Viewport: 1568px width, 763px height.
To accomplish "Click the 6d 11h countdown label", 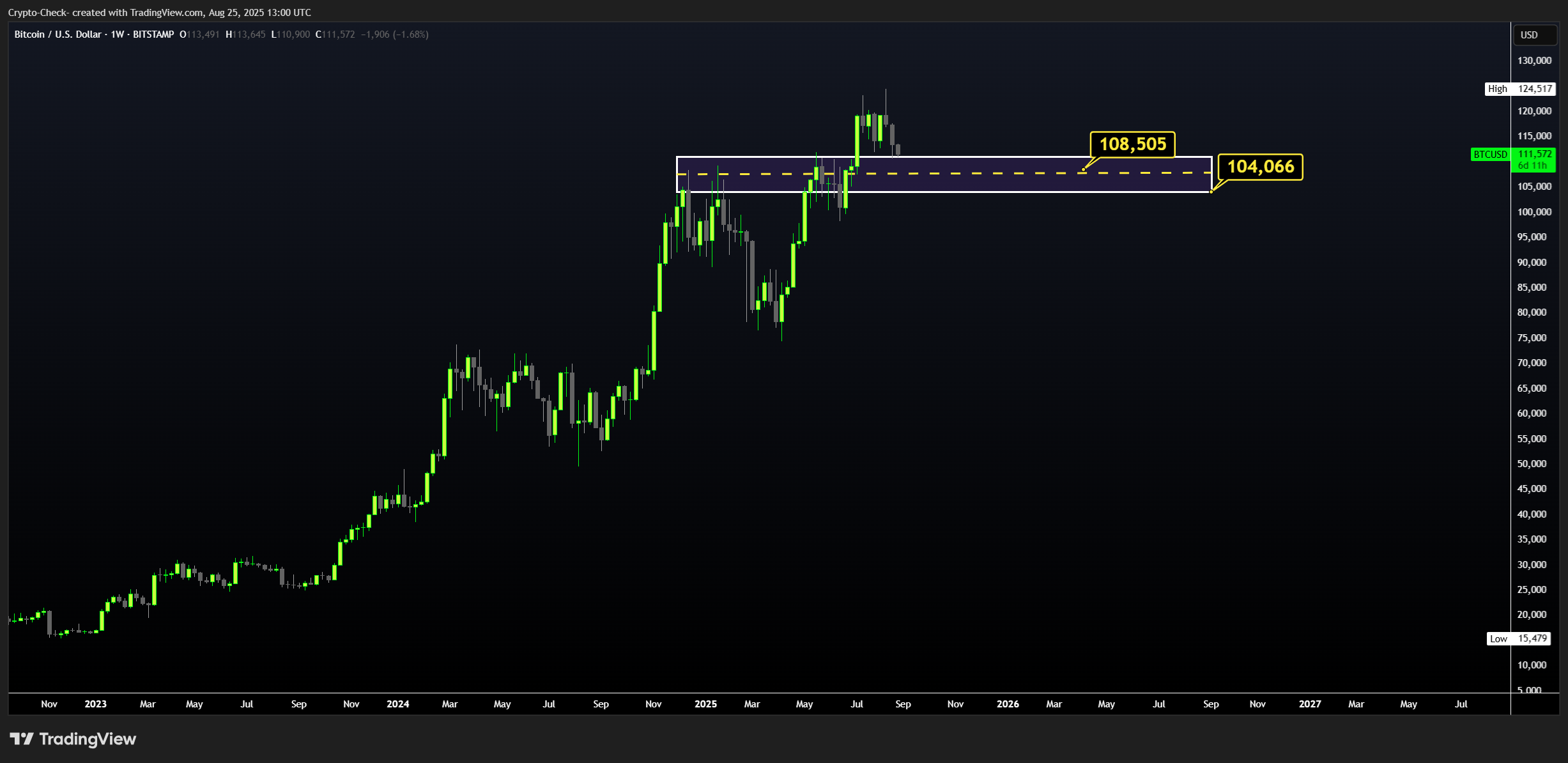I will (1532, 166).
